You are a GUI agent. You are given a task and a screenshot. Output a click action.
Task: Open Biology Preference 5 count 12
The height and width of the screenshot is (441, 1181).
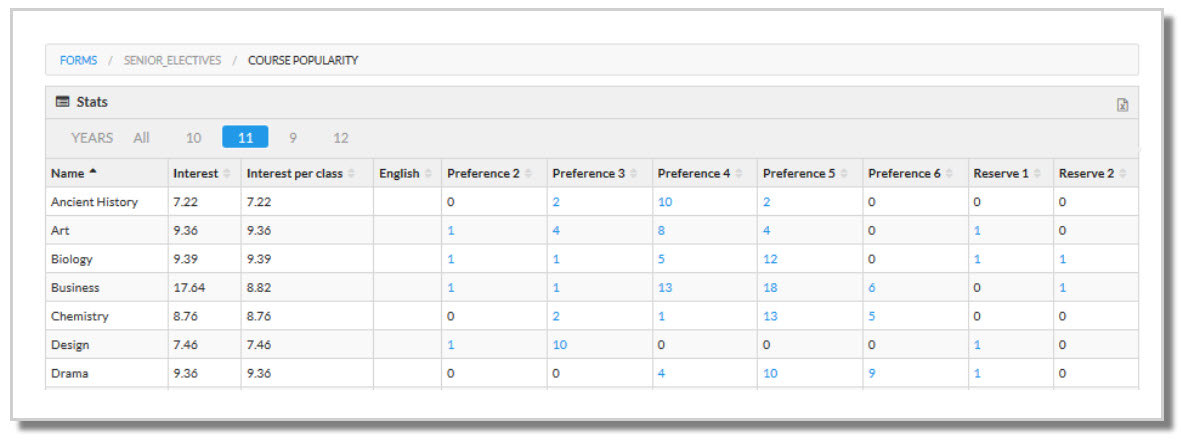(769, 259)
